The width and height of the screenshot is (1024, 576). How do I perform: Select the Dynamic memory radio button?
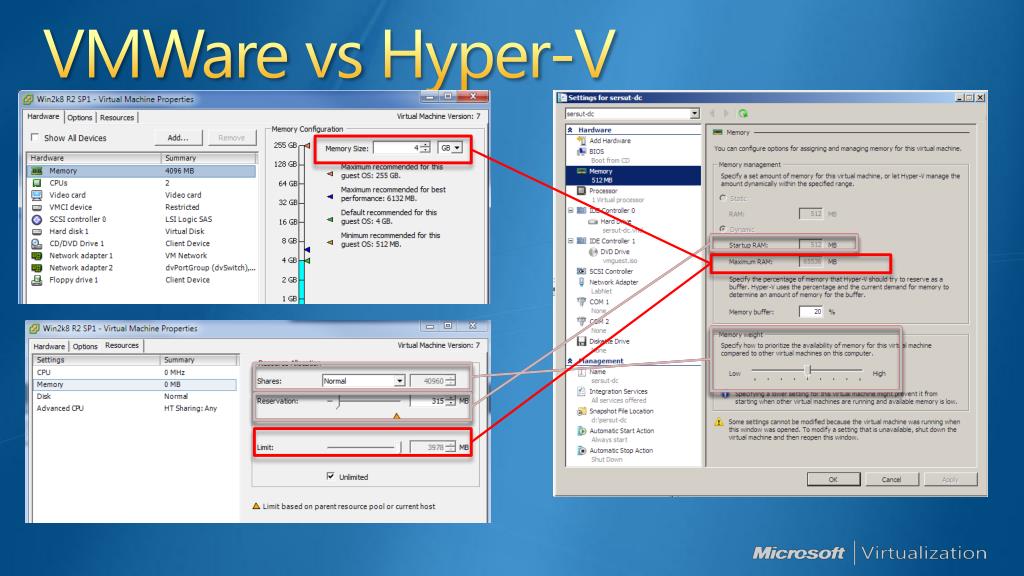[x=723, y=229]
